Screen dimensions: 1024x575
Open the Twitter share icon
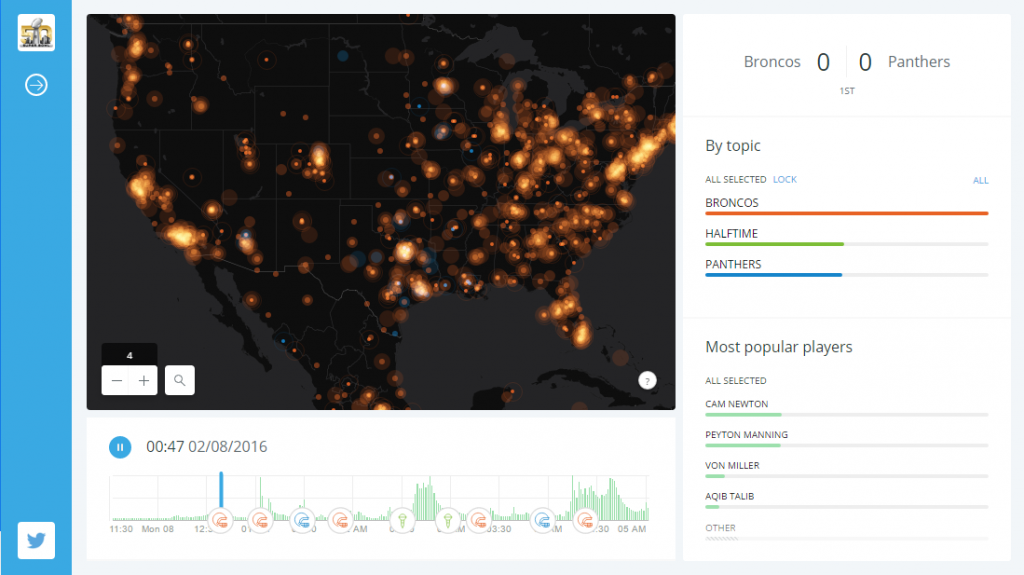tap(36, 540)
